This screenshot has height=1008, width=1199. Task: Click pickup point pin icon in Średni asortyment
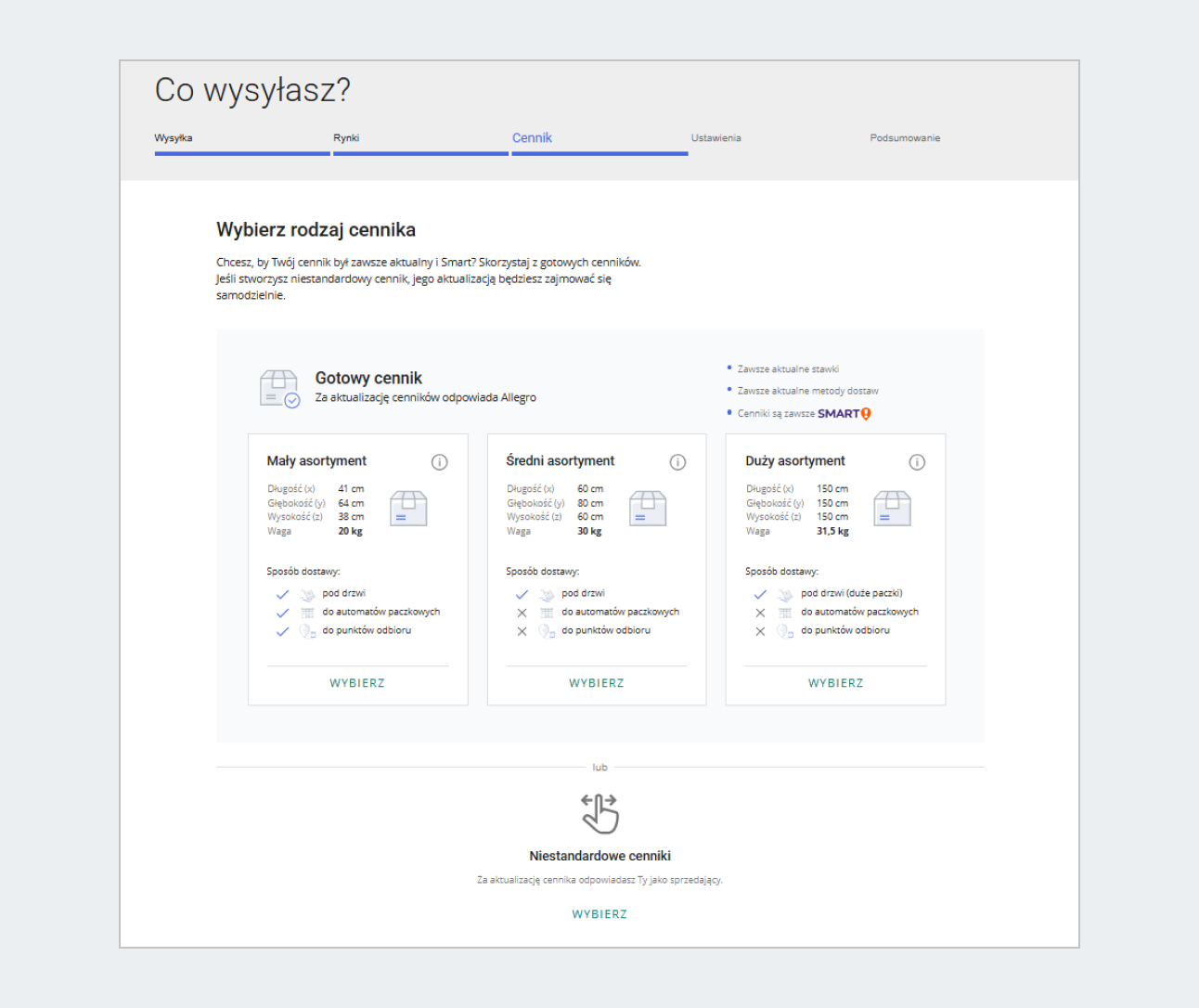pyautogui.click(x=547, y=631)
